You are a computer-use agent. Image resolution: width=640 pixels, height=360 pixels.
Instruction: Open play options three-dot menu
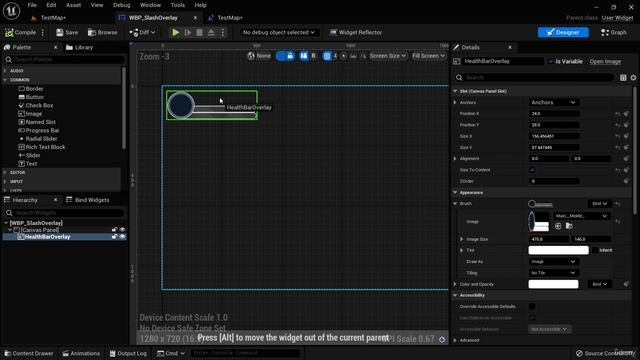coord(223,32)
